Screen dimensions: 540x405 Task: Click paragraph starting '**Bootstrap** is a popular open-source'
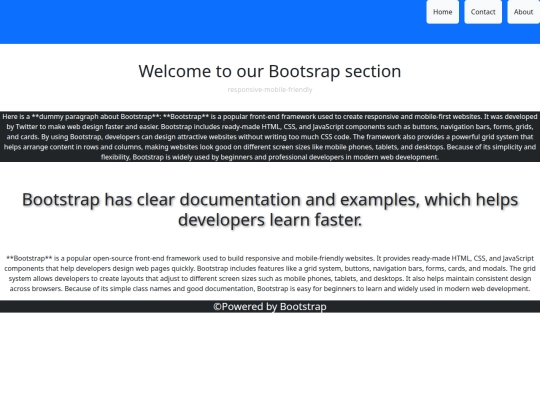tap(270, 273)
